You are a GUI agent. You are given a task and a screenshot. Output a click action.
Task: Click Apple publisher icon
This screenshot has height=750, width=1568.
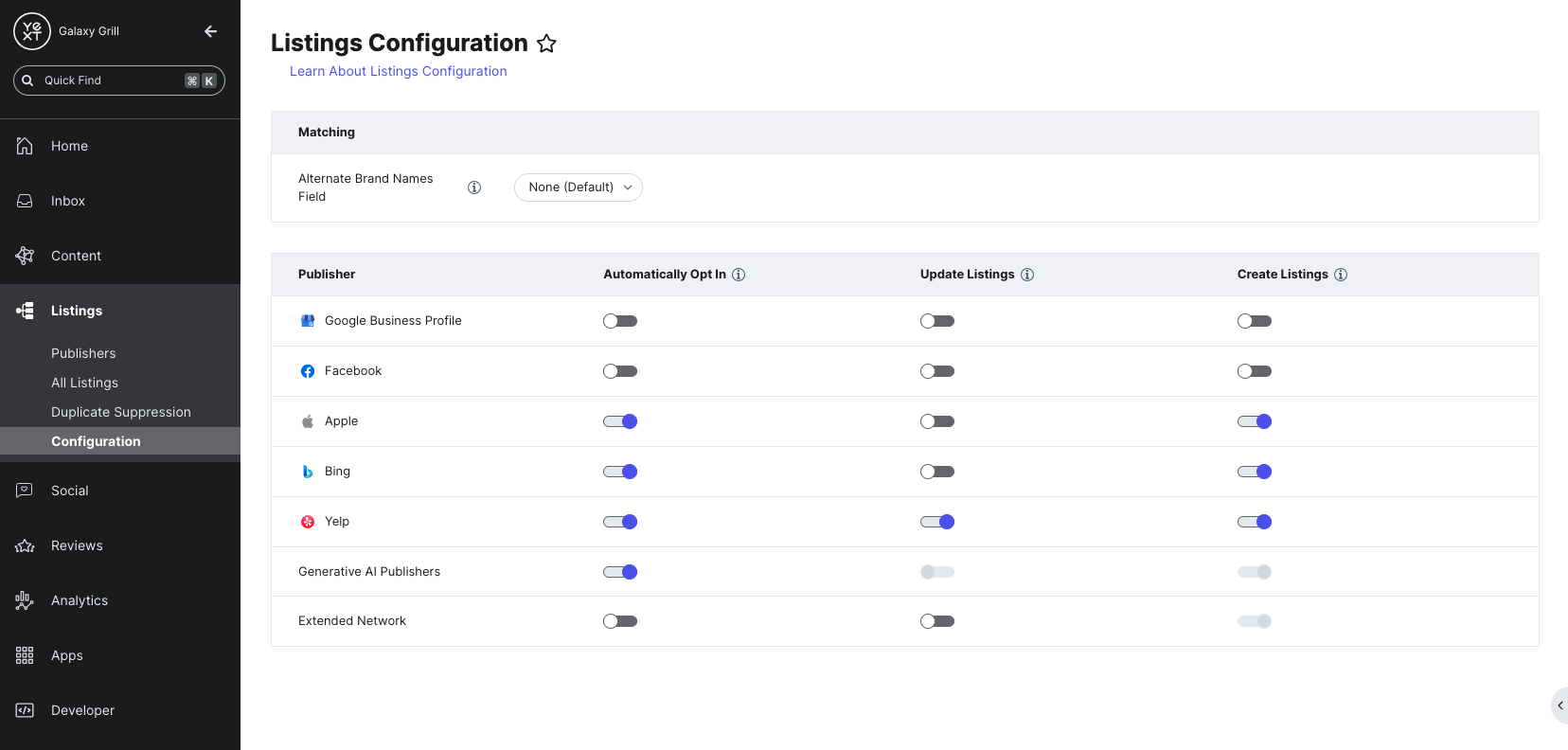(x=308, y=421)
